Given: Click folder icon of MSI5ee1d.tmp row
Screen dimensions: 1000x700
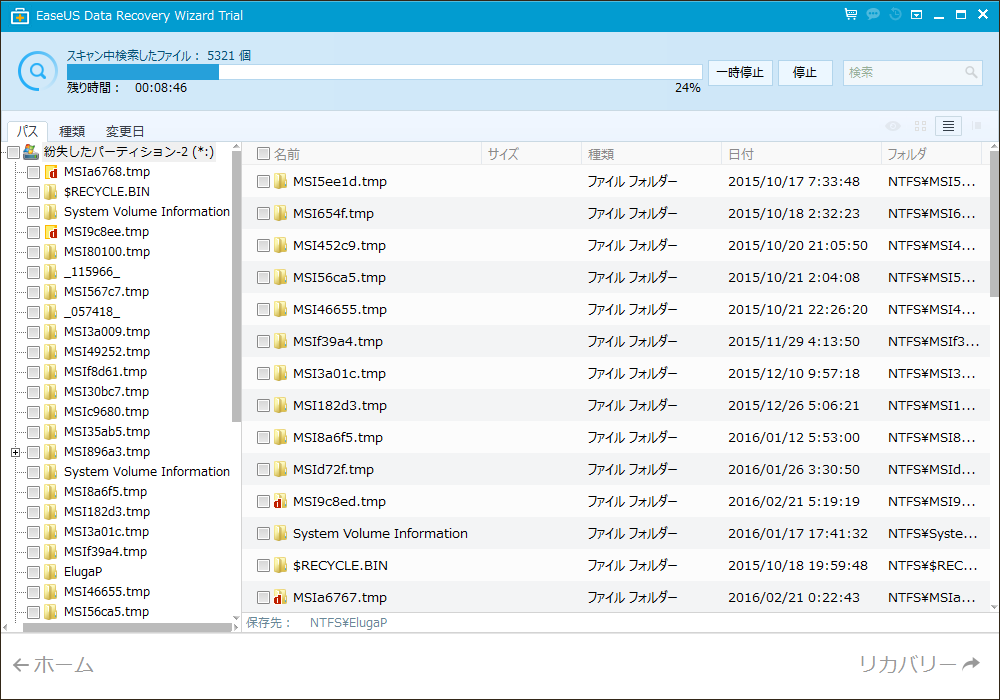Looking at the screenshot, I should coord(280,181).
